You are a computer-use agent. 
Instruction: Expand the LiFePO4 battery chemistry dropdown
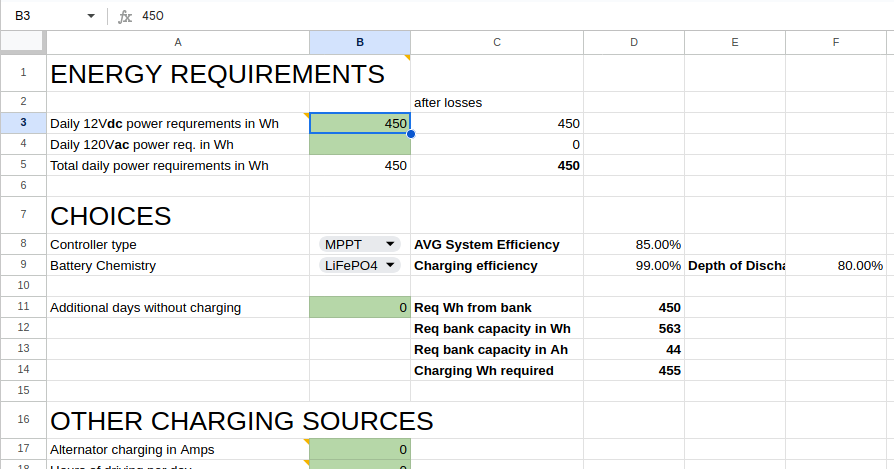click(360, 266)
